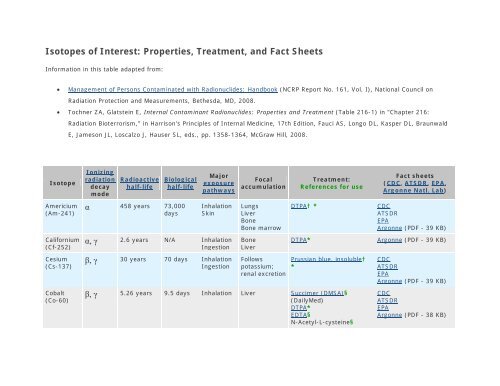Open the Succimer (DMSA) link for Cobalt
500x386 pixels.
pyautogui.click(x=317, y=293)
